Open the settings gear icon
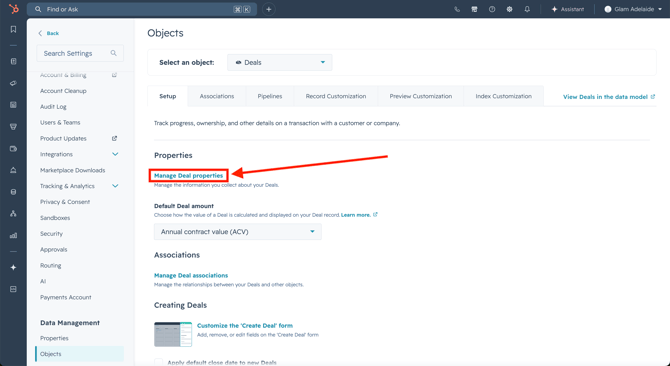The image size is (670, 366). click(509, 9)
